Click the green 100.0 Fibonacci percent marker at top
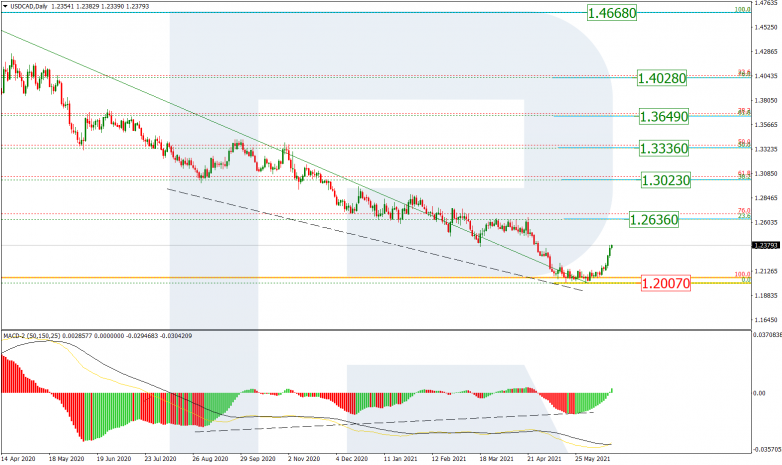 pos(743,9)
